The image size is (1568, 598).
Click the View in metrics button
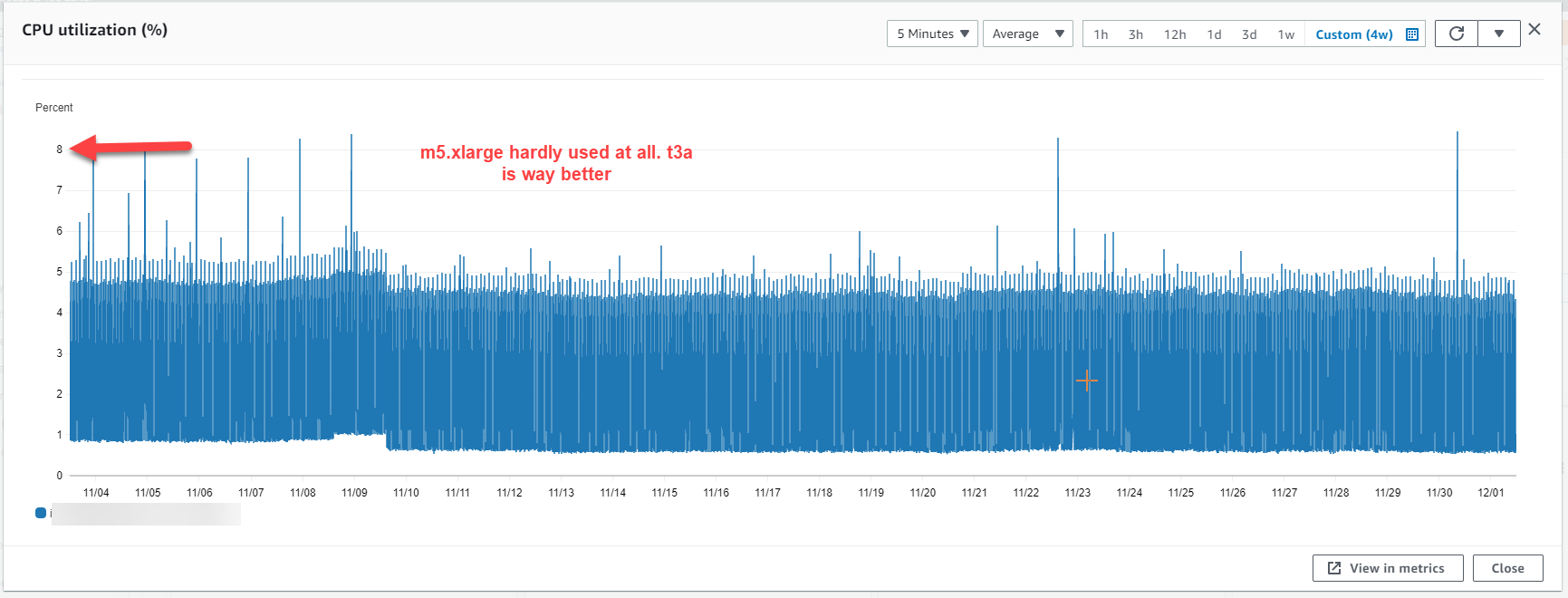pos(1387,568)
